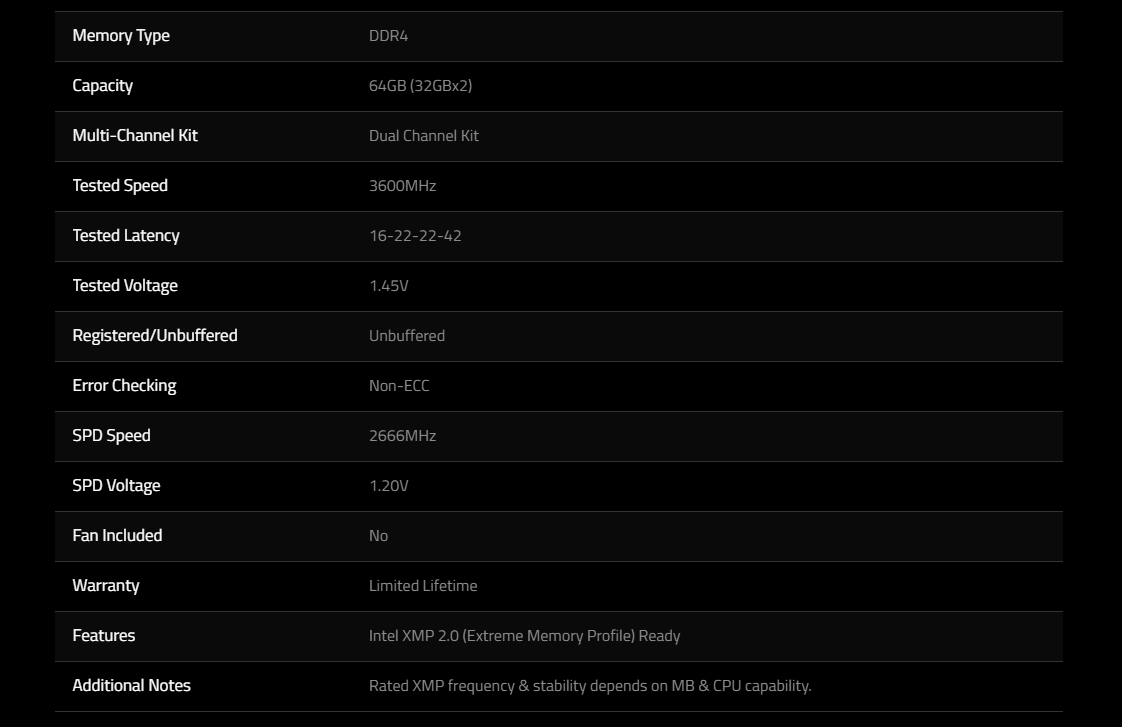
Task: Click the 3600MHz tested speed value
Action: click(402, 185)
